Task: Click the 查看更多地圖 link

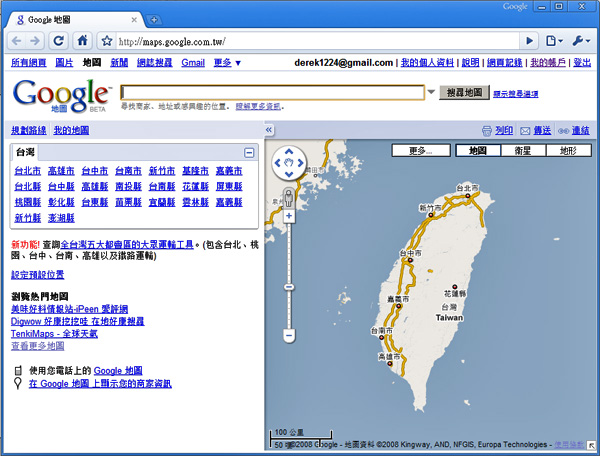Action: click(38, 346)
